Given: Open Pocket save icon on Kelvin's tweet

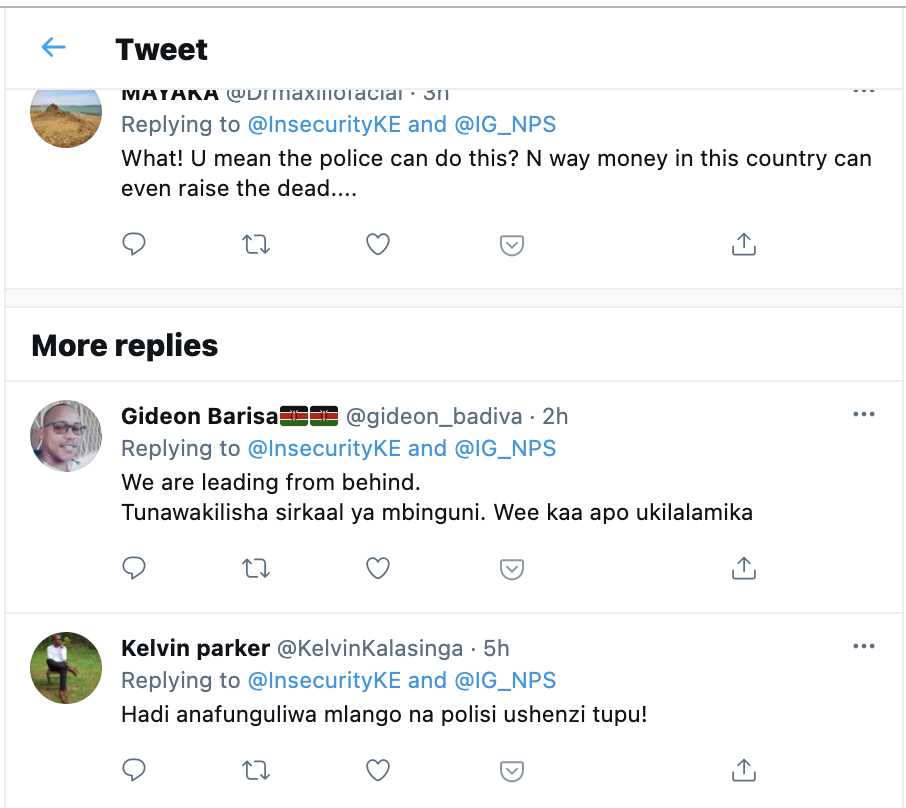Looking at the screenshot, I should pyautogui.click(x=512, y=769).
